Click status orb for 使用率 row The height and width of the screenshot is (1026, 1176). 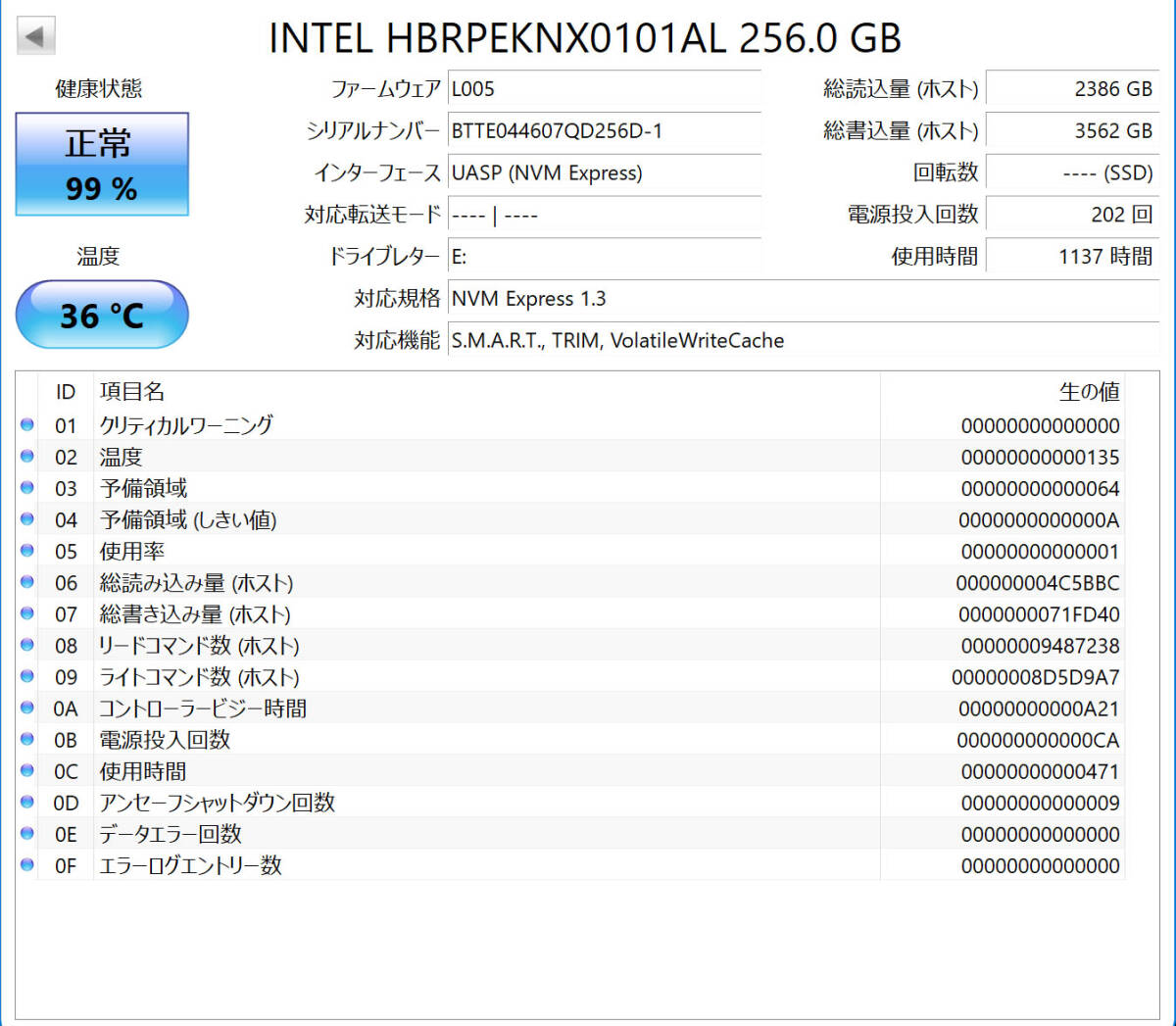coord(27,550)
